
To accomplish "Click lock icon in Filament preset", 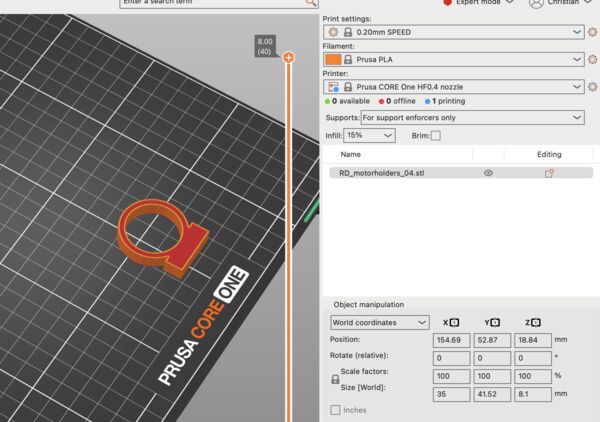I will click(x=348, y=59).
